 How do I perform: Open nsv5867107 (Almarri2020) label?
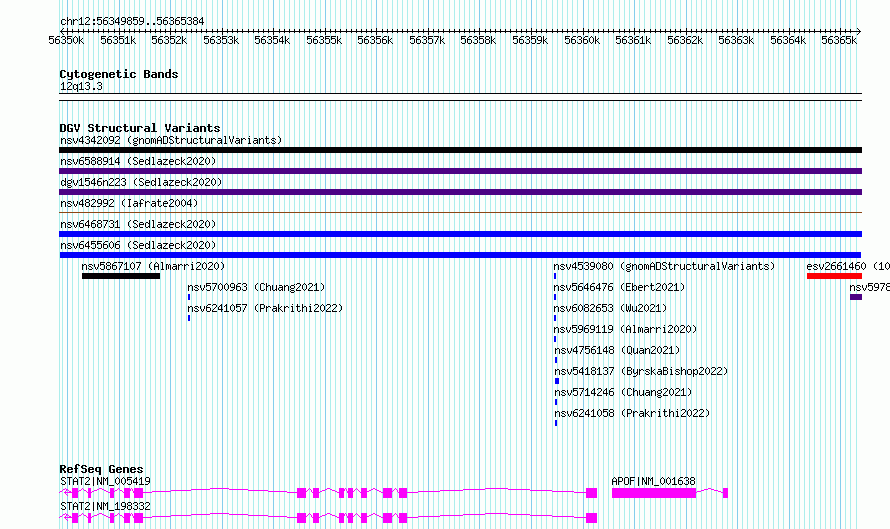point(153,266)
